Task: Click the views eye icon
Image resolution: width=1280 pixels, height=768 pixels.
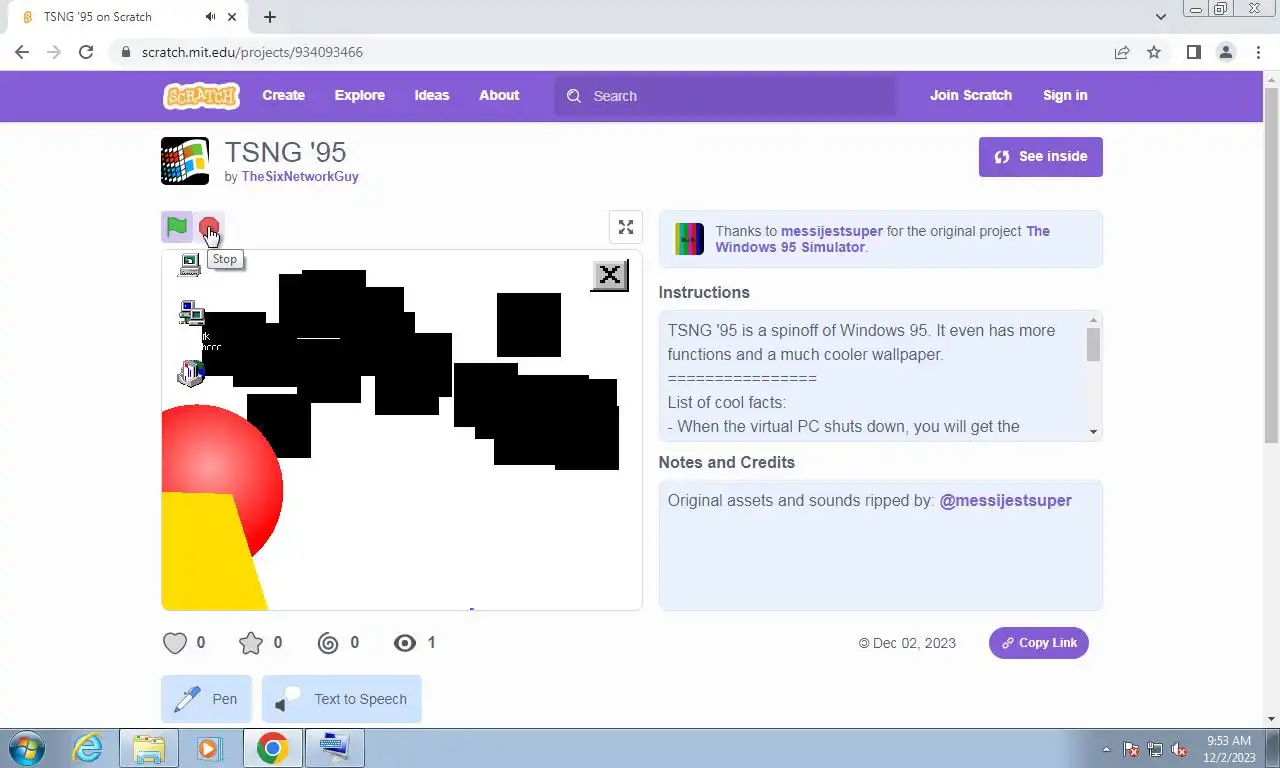Action: [x=405, y=643]
